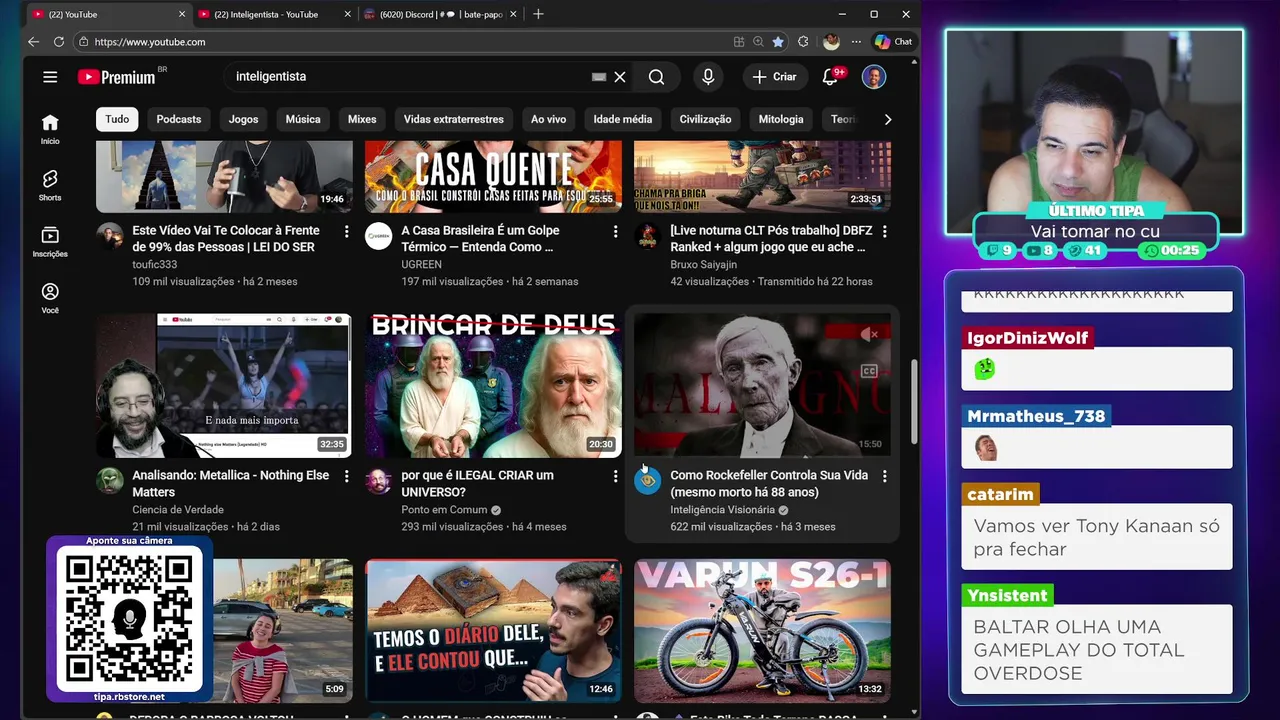This screenshot has height=720, width=1280.
Task: Click the magnifier search button
Action: 656,77
